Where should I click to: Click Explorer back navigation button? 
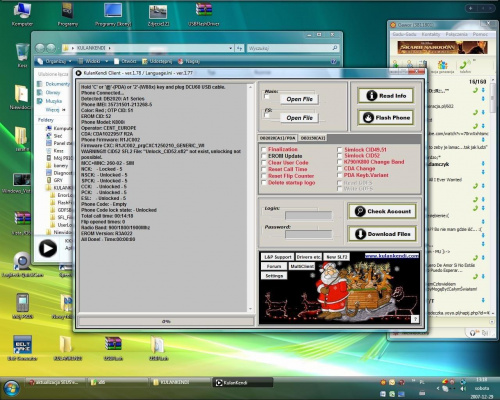click(x=40, y=48)
